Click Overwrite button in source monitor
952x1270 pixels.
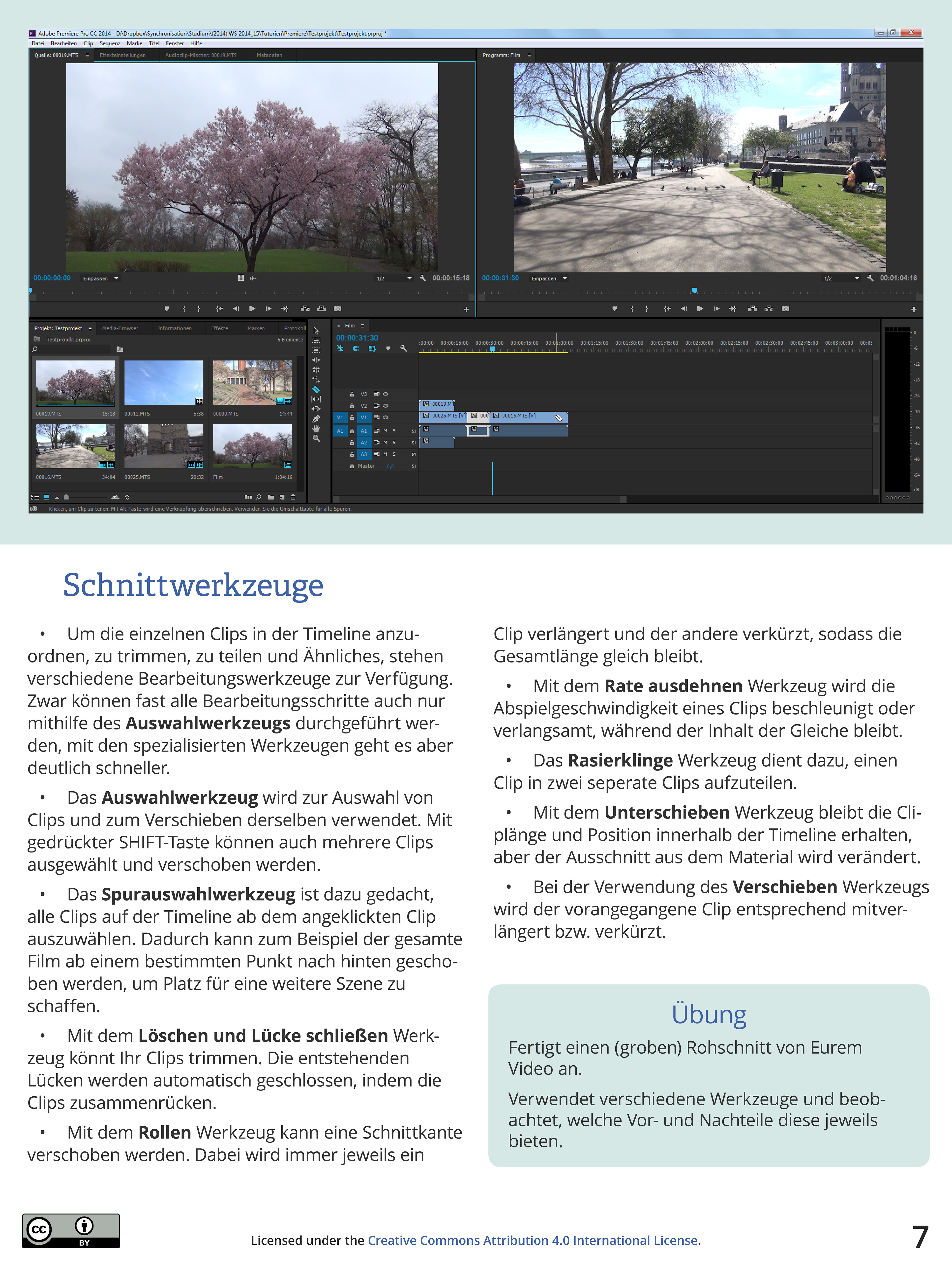click(x=321, y=309)
